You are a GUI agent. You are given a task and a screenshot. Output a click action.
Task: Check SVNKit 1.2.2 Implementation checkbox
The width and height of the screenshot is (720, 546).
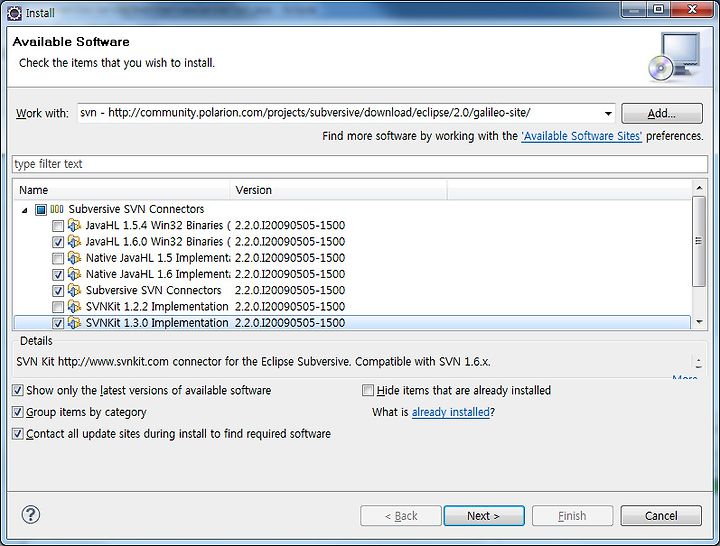pyautogui.click(x=58, y=307)
